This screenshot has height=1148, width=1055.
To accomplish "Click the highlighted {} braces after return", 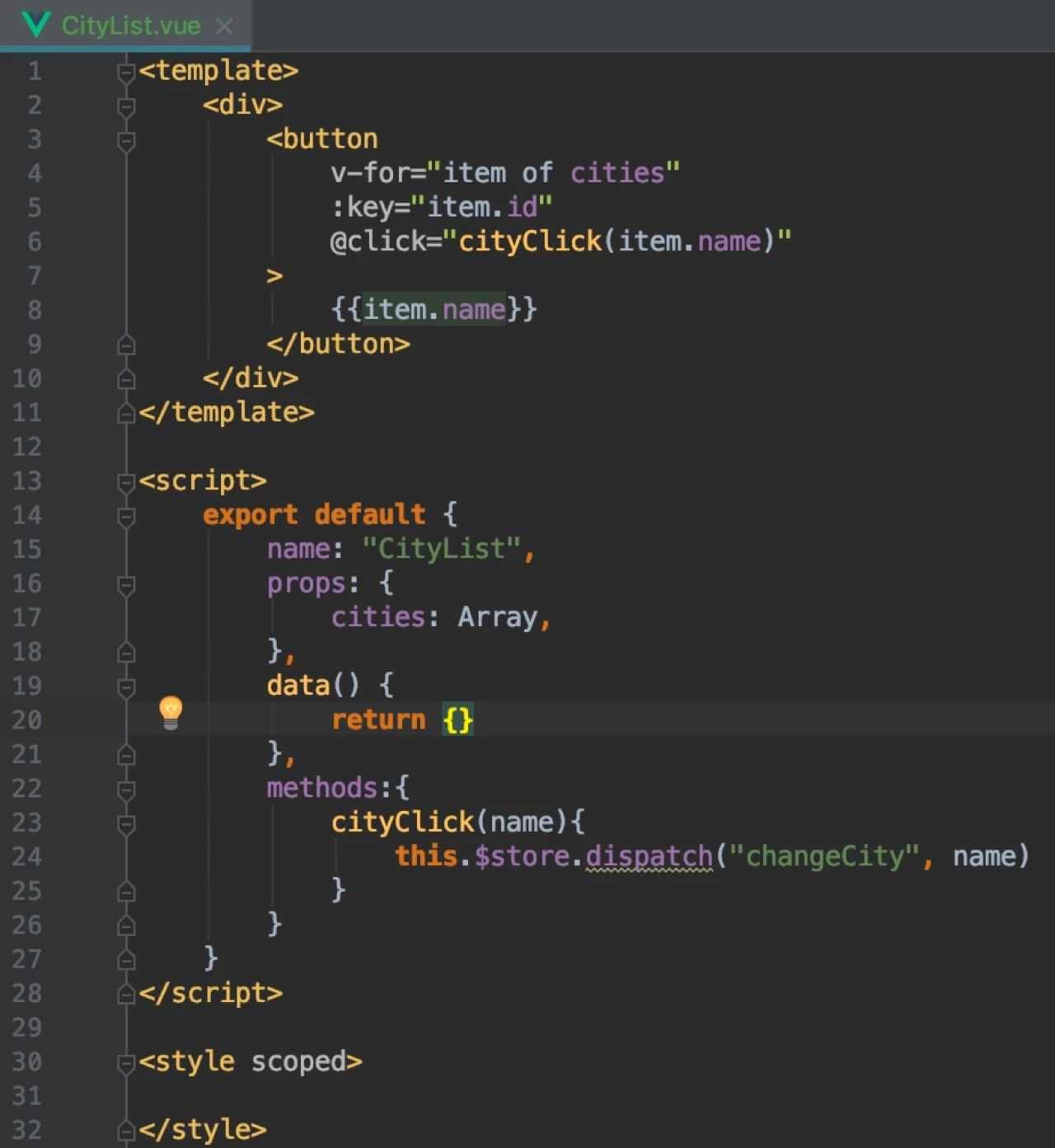I will (x=458, y=720).
